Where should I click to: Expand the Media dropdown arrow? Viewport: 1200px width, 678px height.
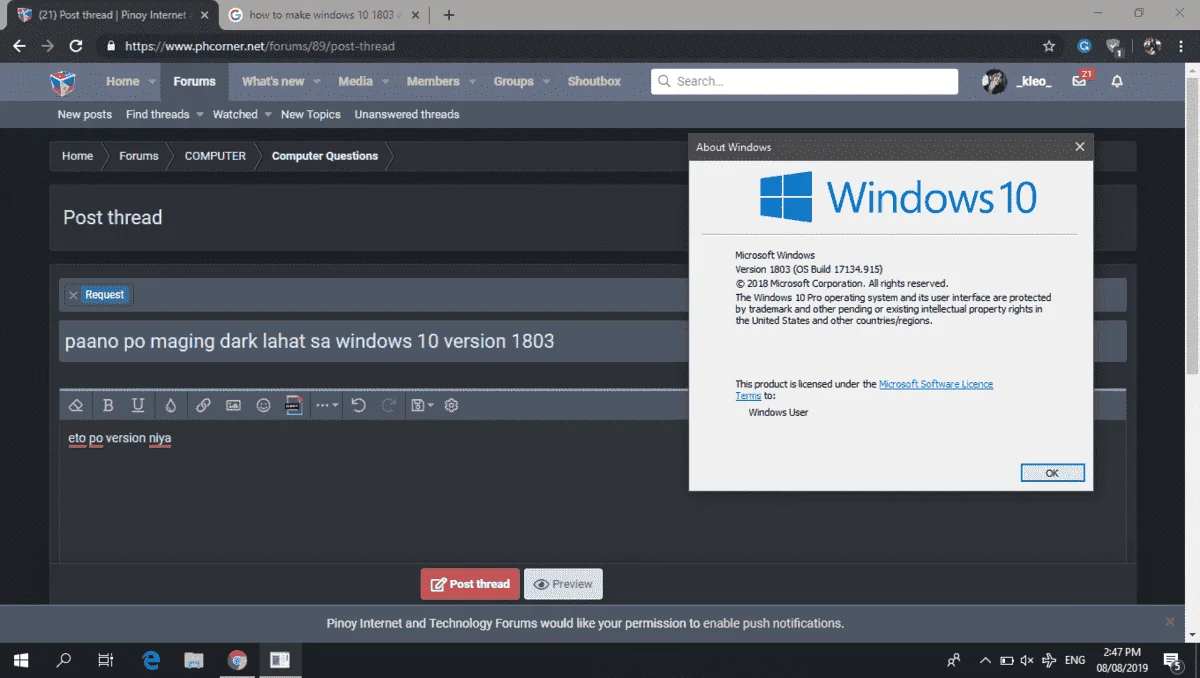[384, 82]
